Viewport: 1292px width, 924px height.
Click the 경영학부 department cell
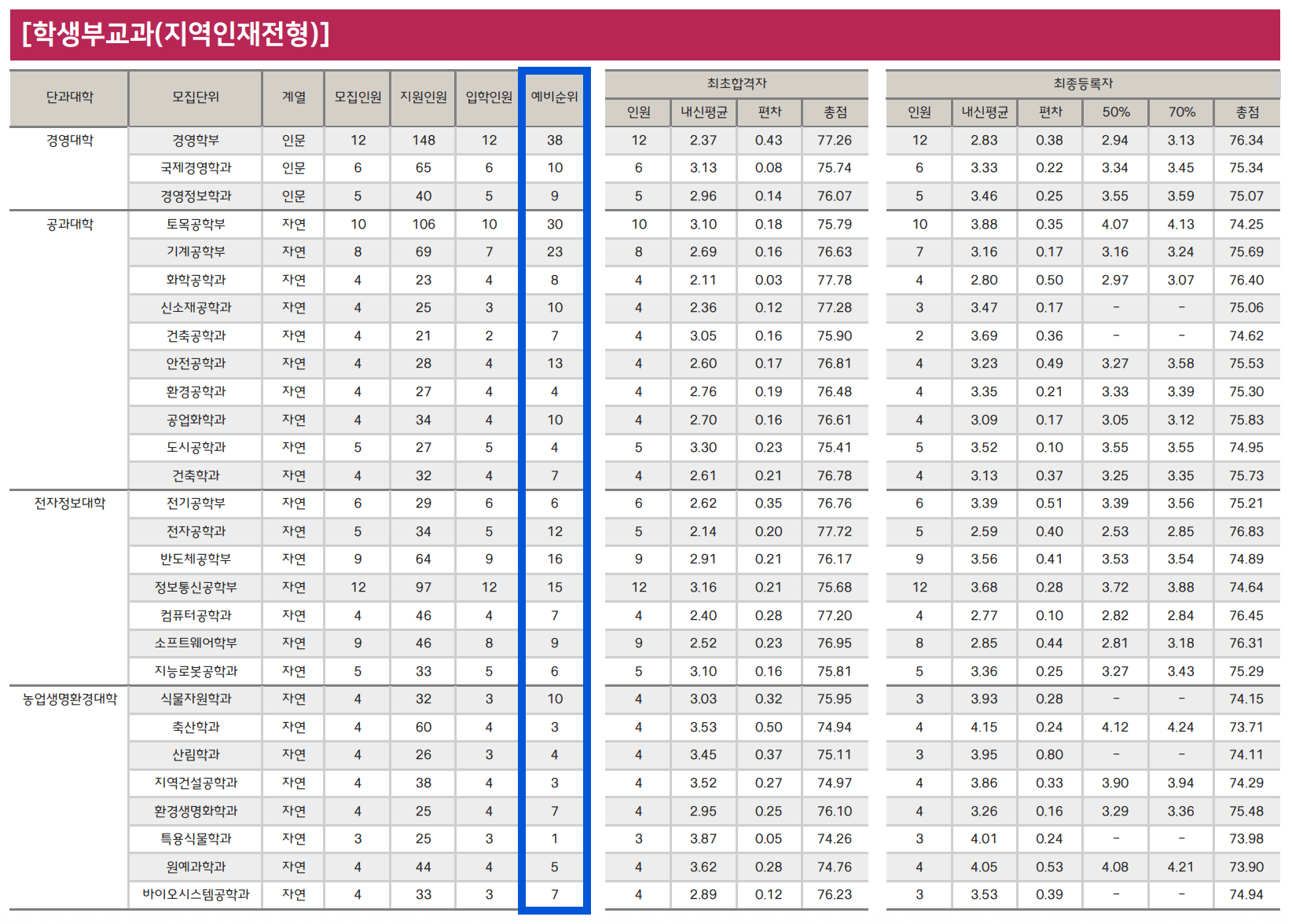pos(196,141)
